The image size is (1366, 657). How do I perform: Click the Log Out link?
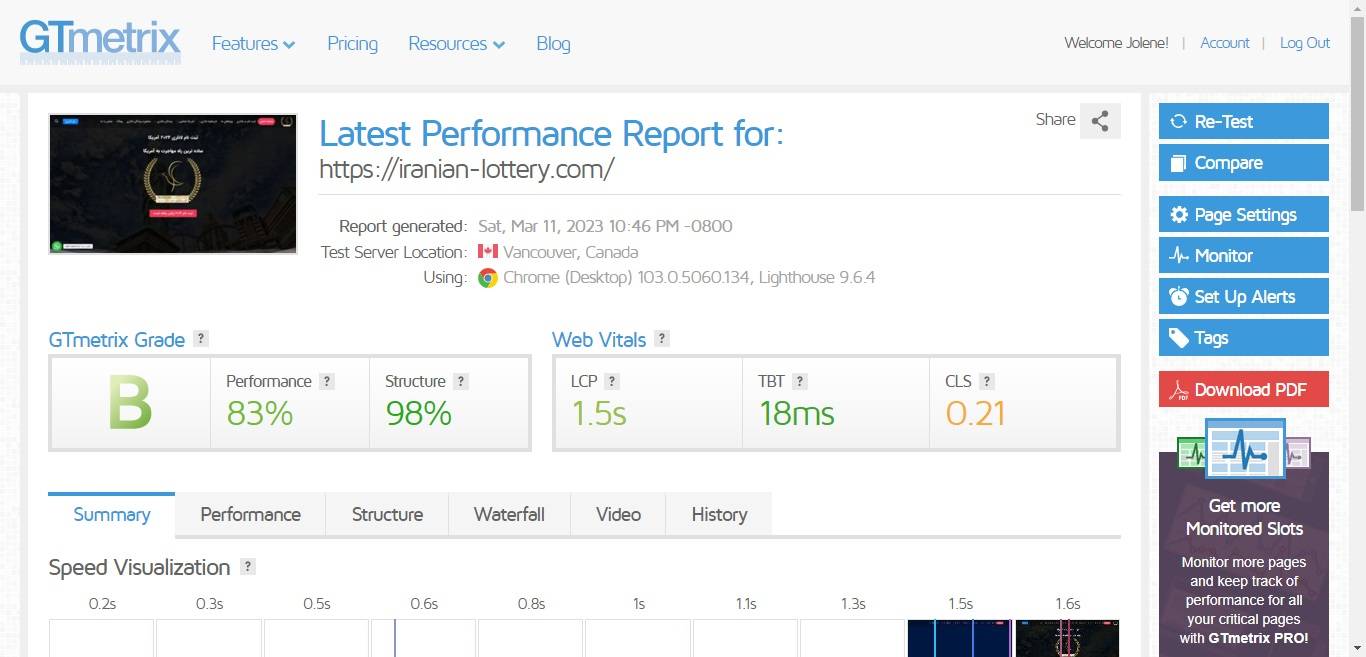point(1305,43)
